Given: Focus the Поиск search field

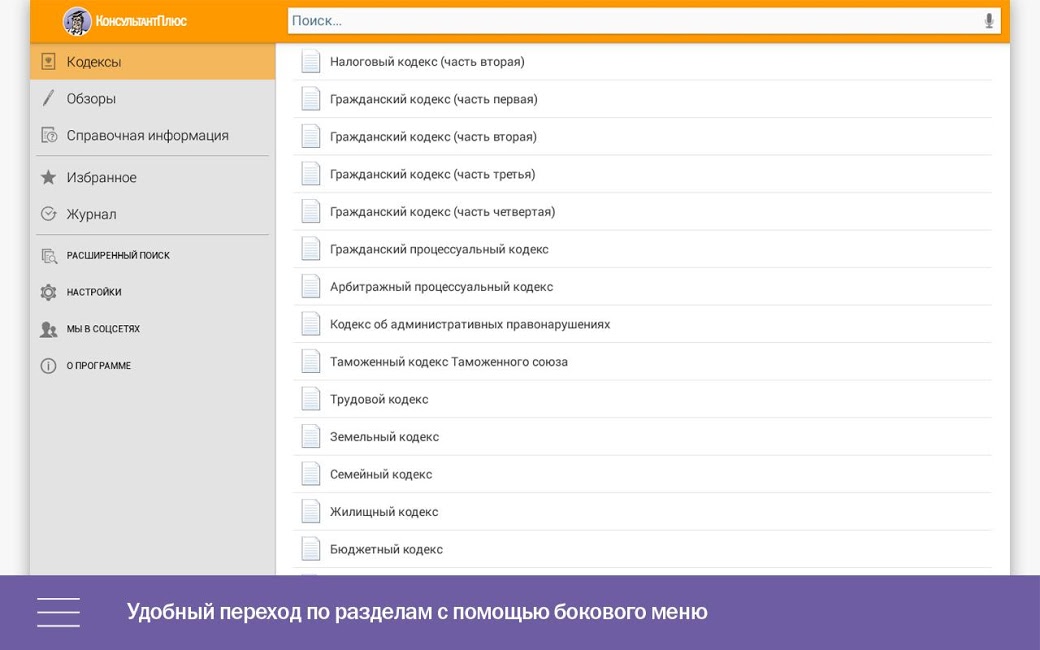Looking at the screenshot, I should click(x=630, y=21).
